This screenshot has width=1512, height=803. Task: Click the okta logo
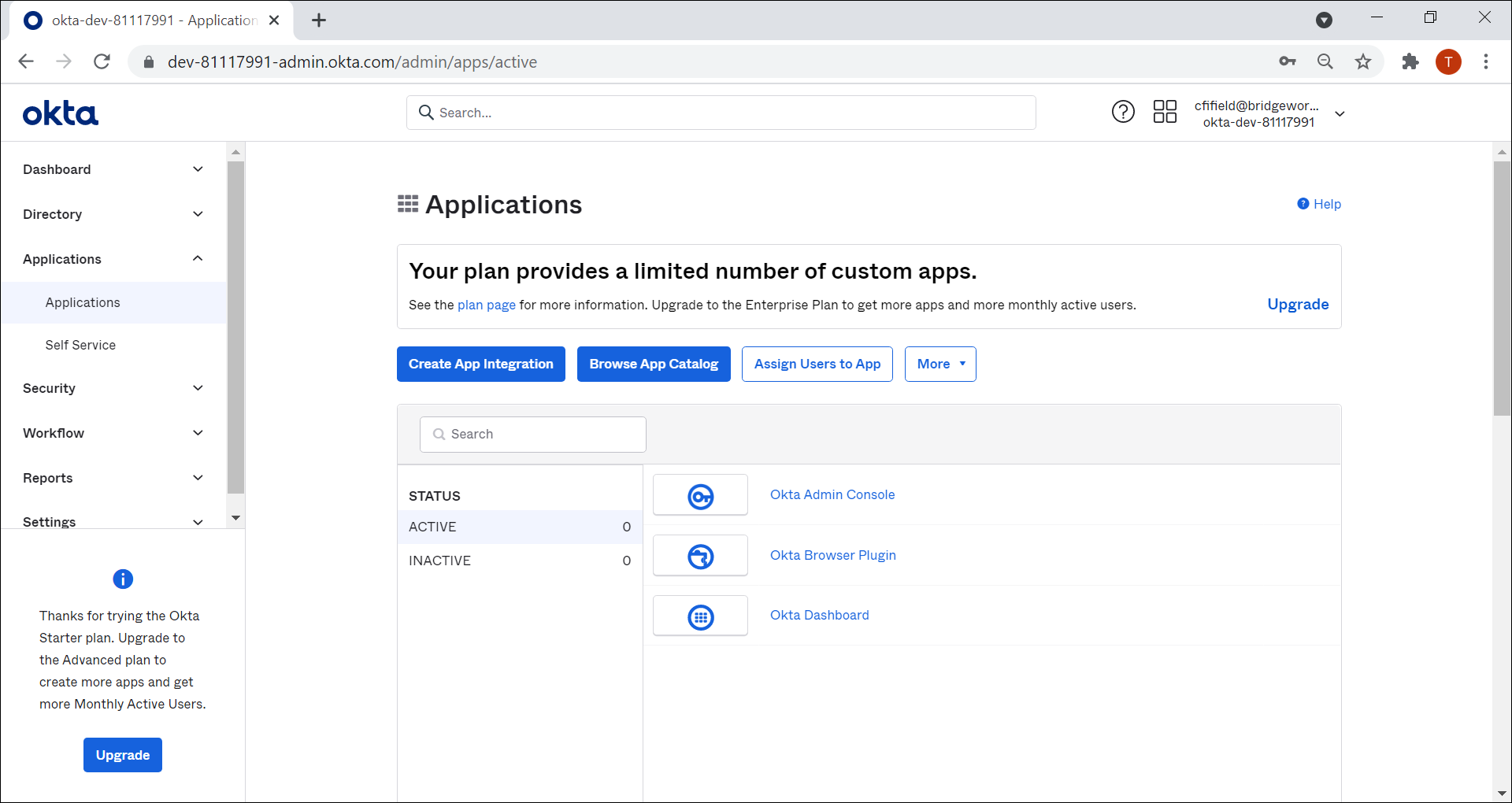61,113
